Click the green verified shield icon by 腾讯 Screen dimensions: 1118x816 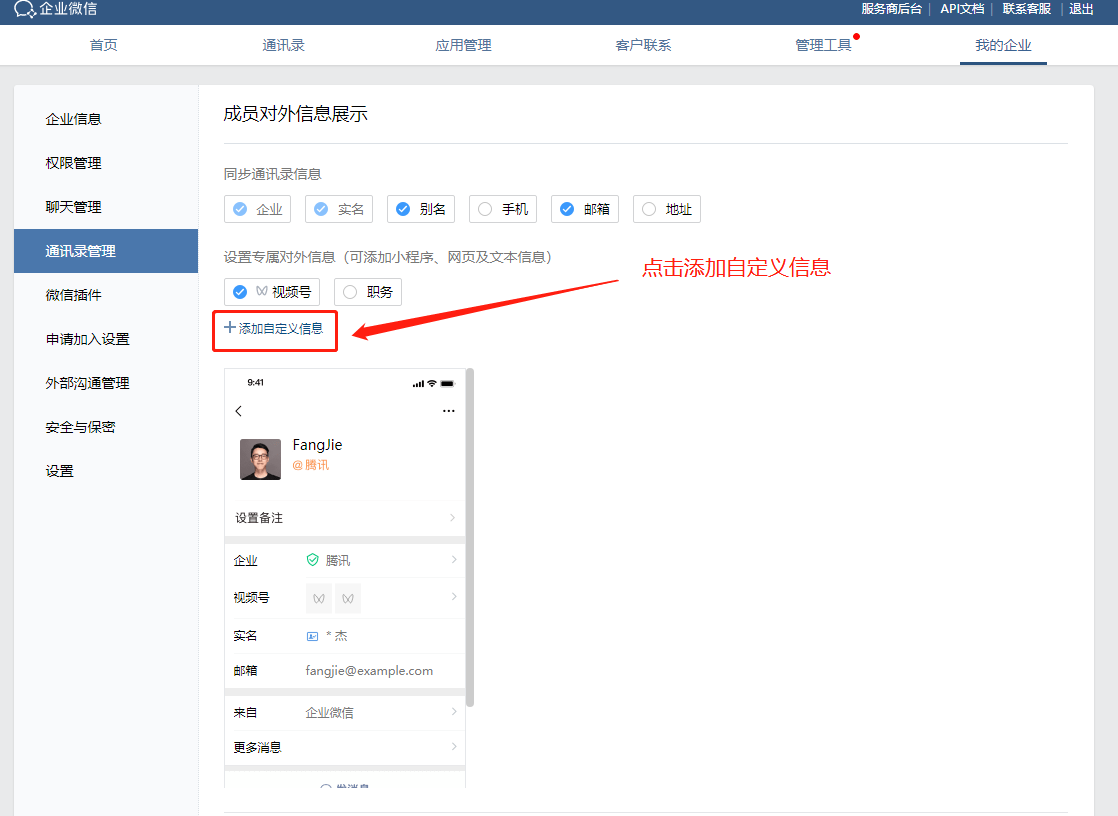(x=312, y=560)
